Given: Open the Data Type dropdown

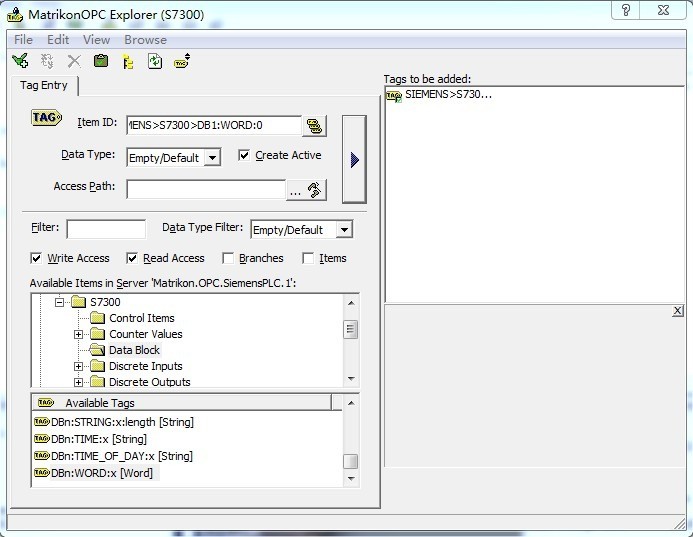Looking at the screenshot, I should [212, 158].
